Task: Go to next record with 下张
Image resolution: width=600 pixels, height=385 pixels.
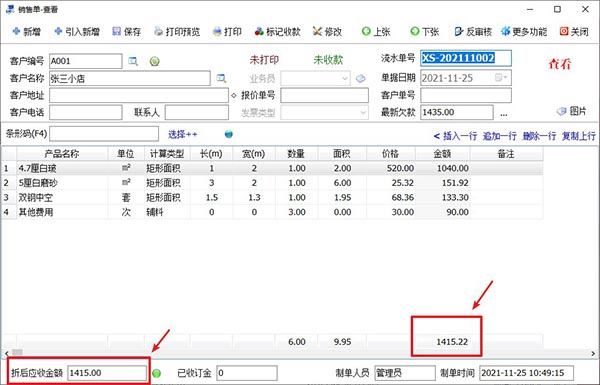Action: coord(424,31)
